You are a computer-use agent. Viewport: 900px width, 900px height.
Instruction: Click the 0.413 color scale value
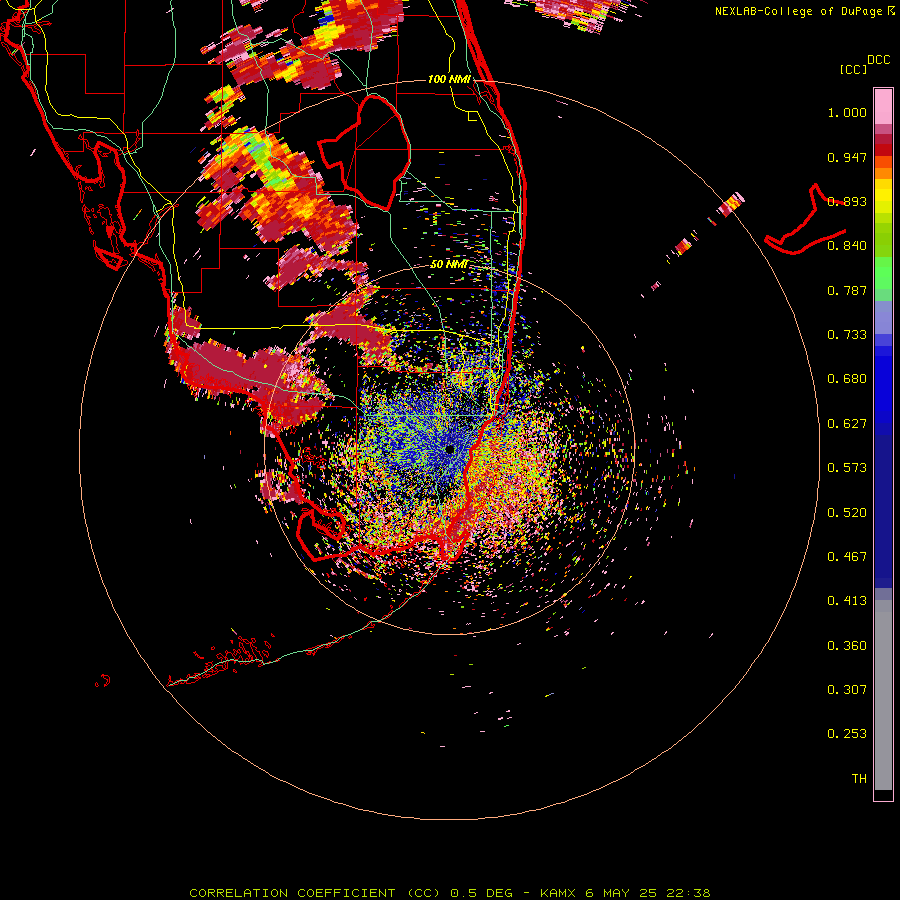[847, 601]
